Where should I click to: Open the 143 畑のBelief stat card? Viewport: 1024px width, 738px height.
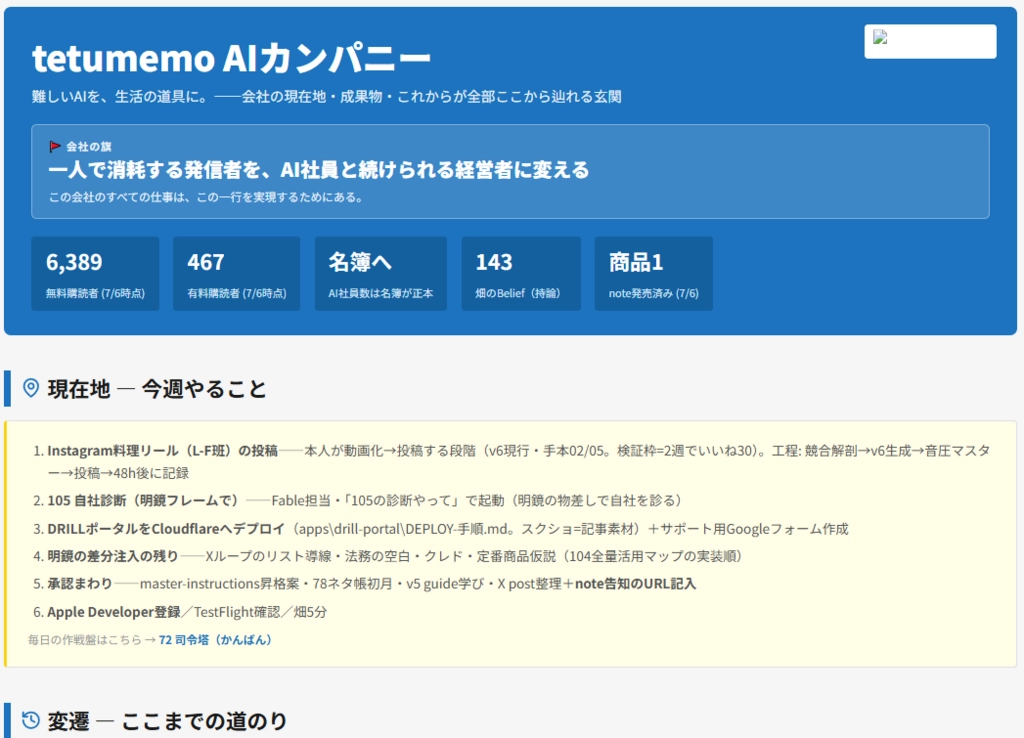(521, 274)
